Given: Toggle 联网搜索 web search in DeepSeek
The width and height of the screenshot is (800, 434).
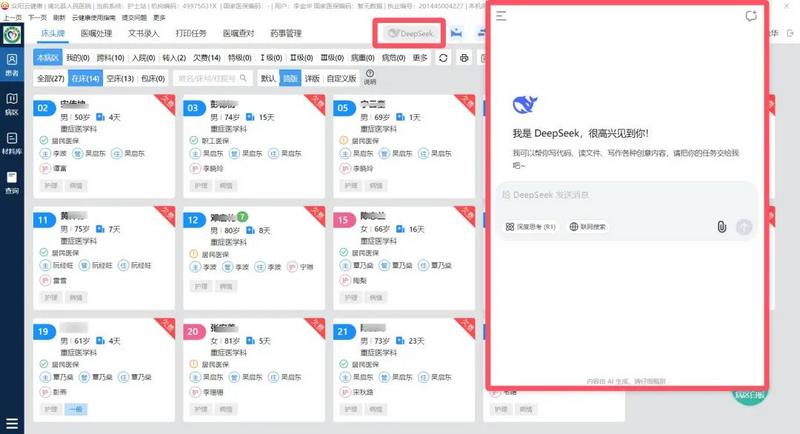Looking at the screenshot, I should pos(588,226).
